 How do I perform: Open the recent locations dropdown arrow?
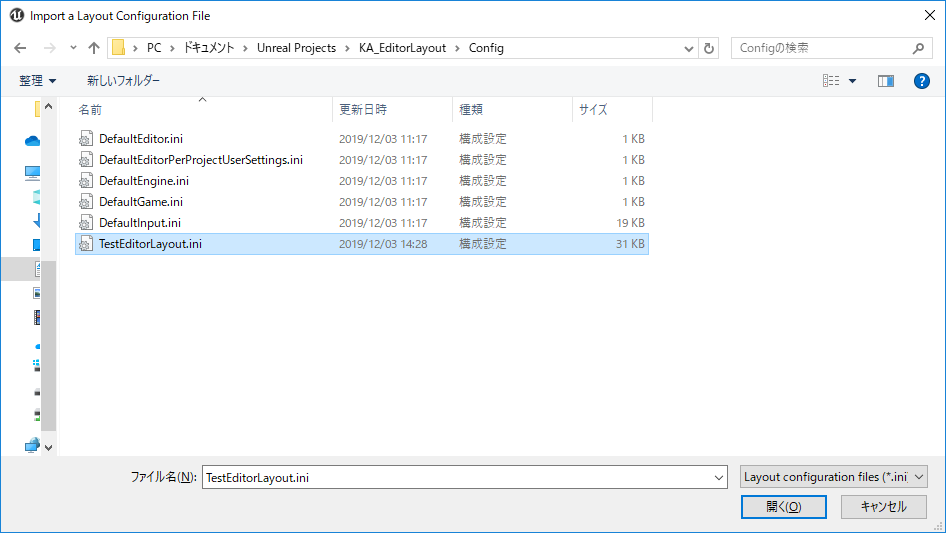pos(73,48)
